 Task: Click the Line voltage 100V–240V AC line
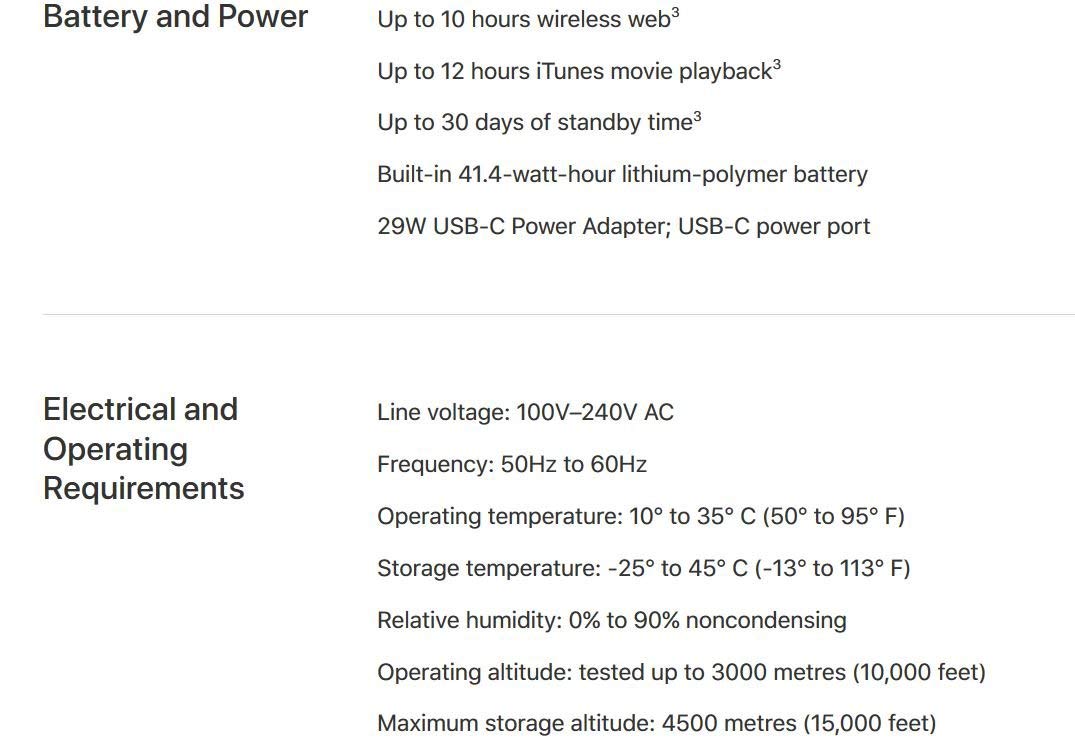click(x=525, y=413)
